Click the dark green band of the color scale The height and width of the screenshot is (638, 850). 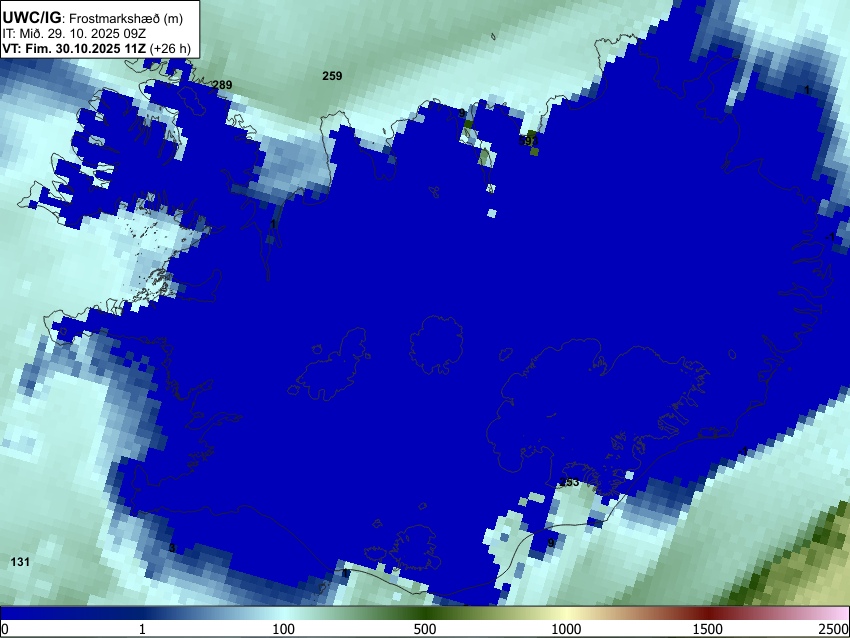424,614
